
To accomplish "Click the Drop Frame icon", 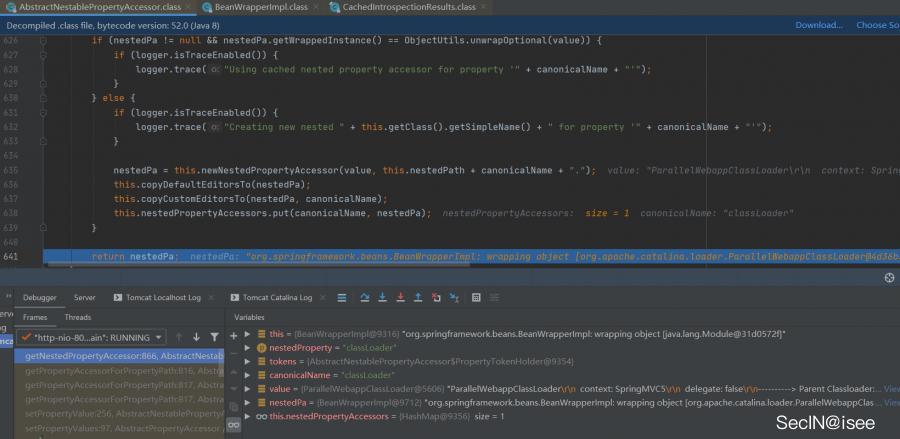I will click(x=436, y=297).
